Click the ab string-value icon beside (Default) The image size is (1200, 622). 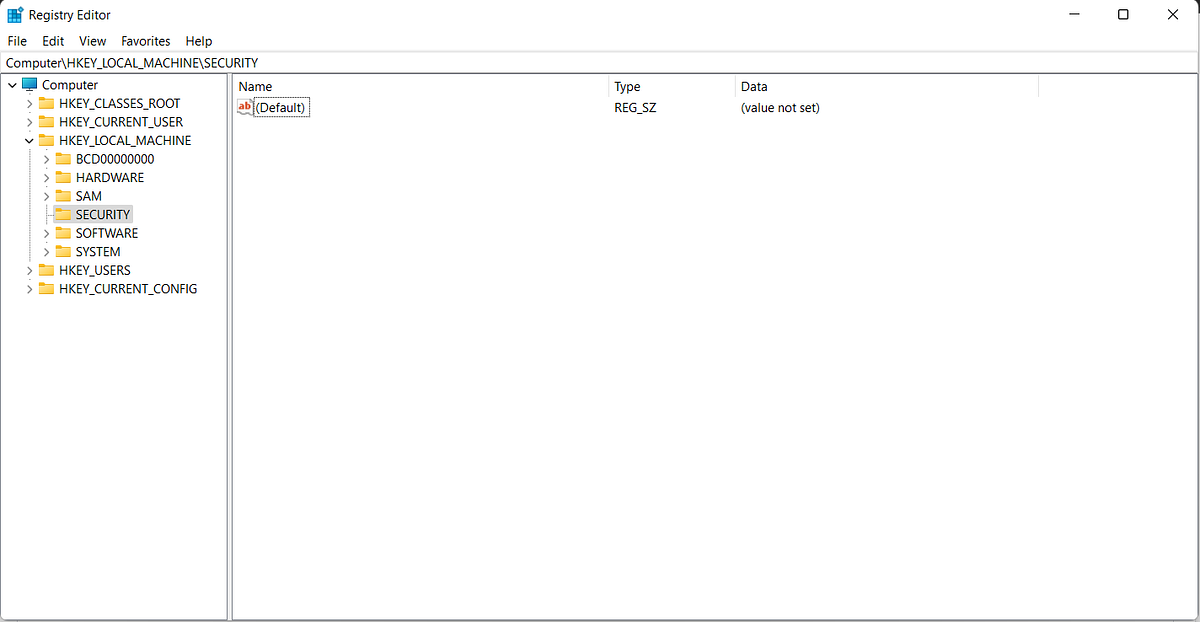pyautogui.click(x=245, y=107)
